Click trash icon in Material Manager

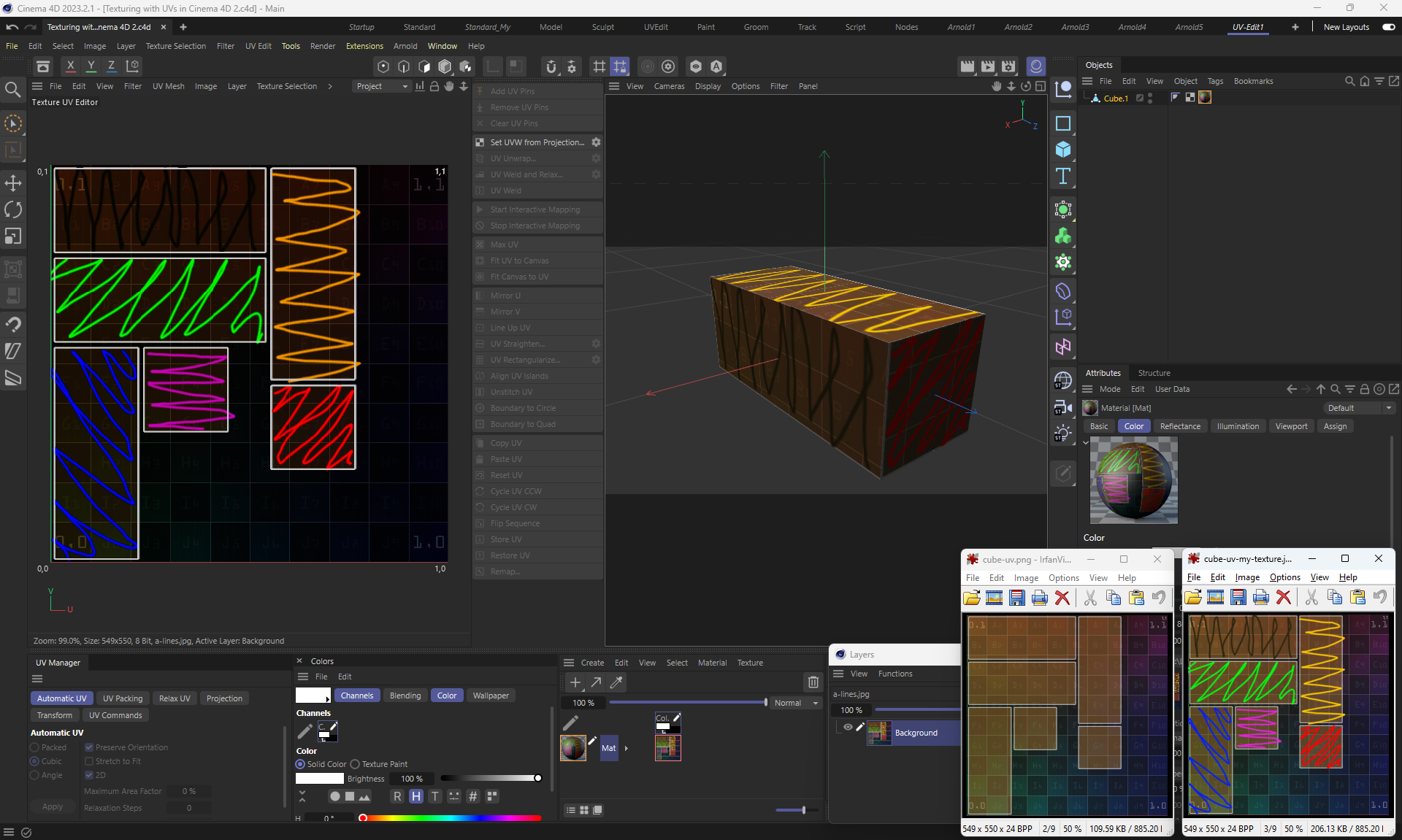(x=813, y=682)
